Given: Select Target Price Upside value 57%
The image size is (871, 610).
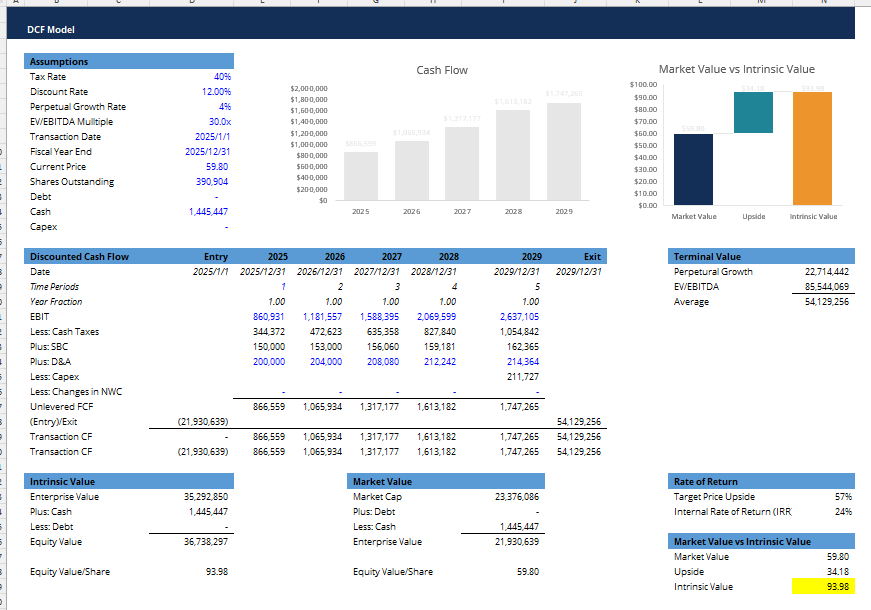Looking at the screenshot, I should click(x=843, y=497).
